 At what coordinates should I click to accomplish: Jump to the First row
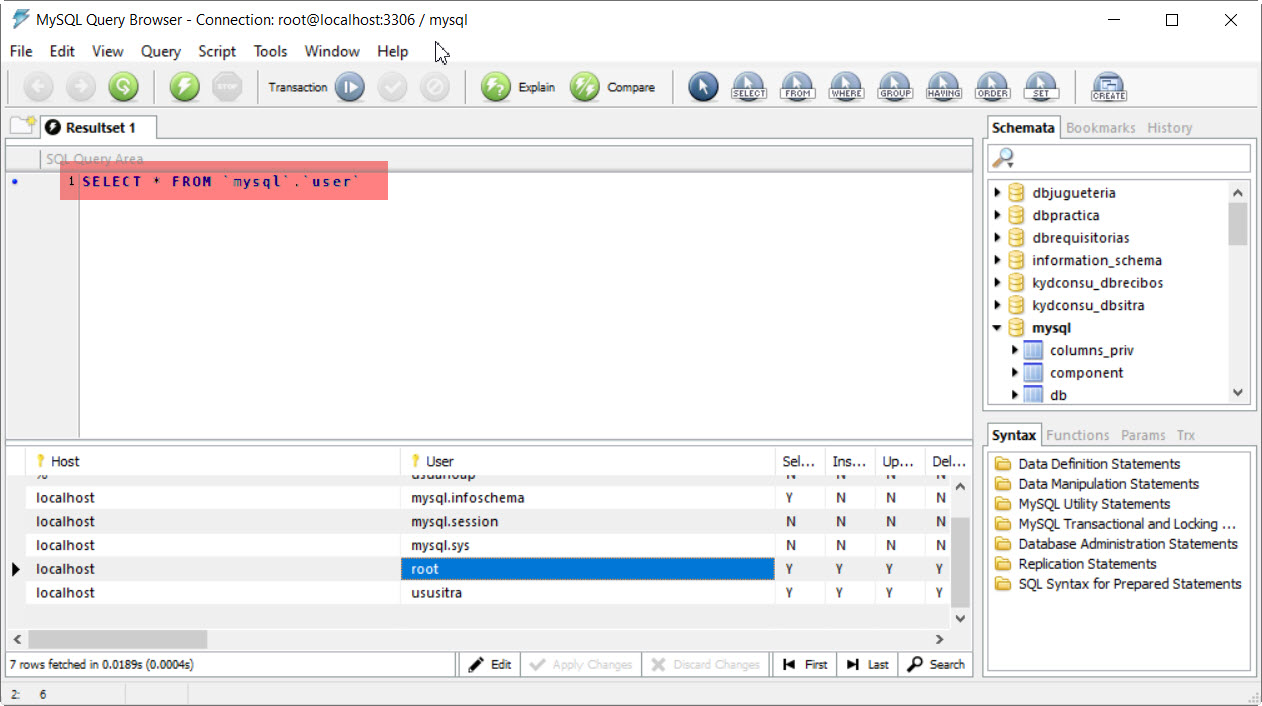(806, 664)
